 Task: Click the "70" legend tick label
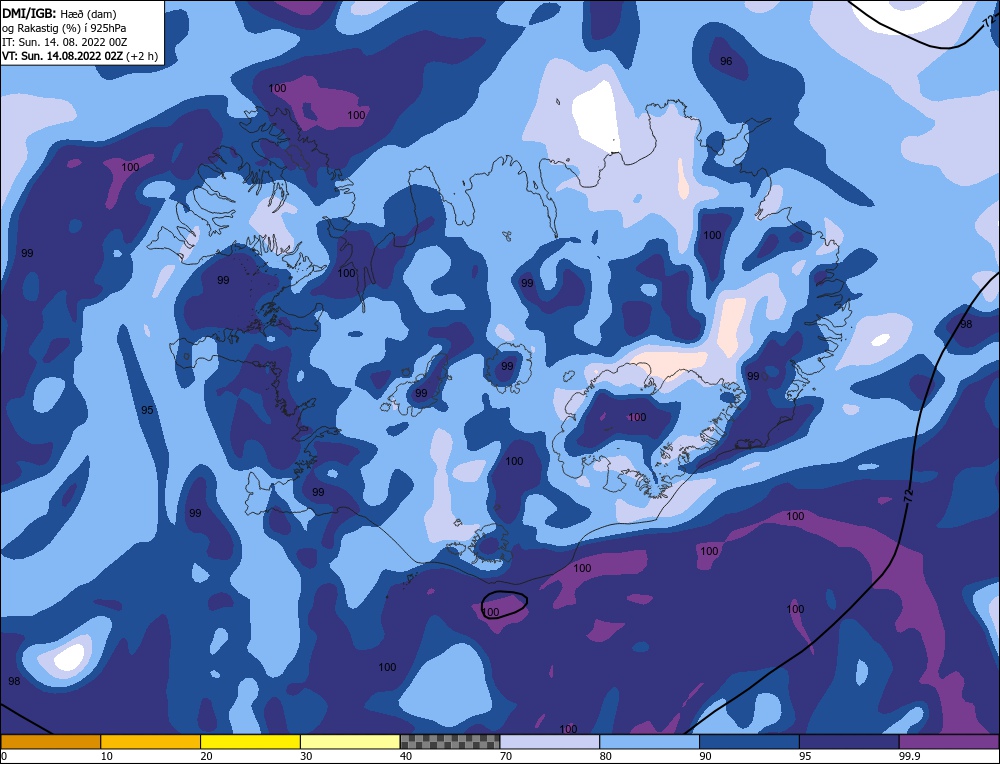pyautogui.click(x=506, y=756)
